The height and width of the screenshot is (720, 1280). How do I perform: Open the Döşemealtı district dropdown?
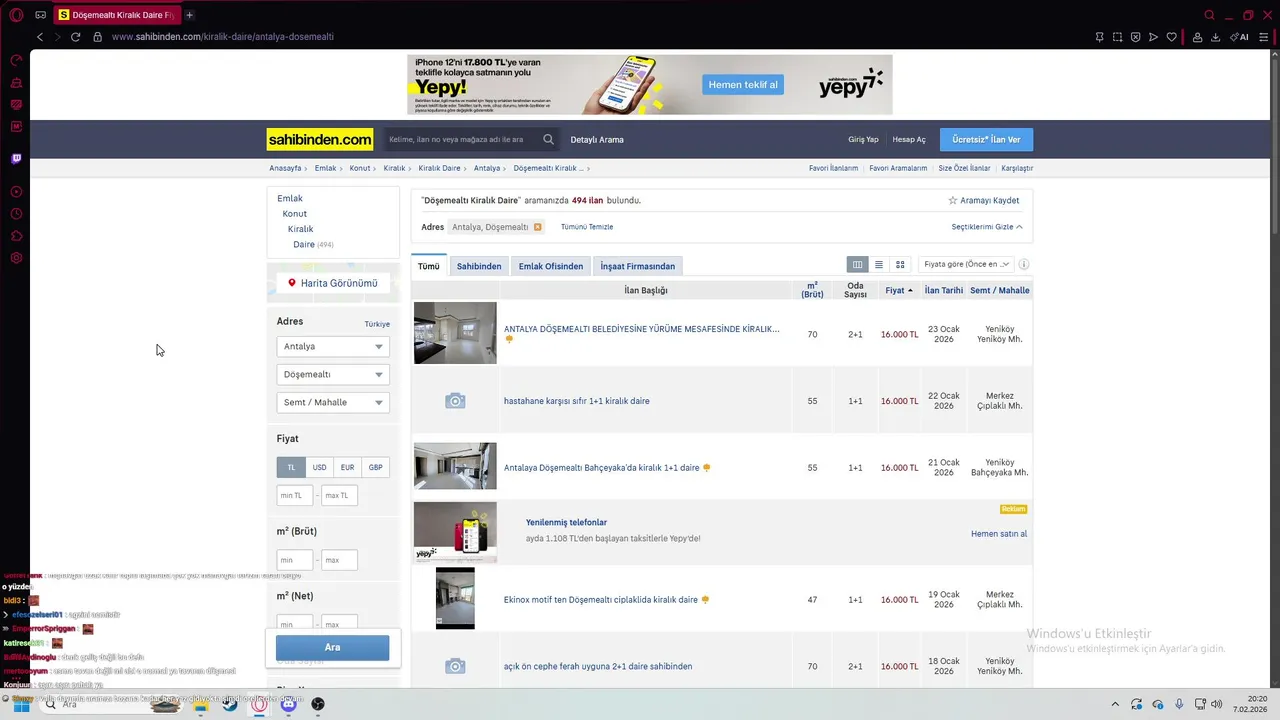click(x=333, y=375)
